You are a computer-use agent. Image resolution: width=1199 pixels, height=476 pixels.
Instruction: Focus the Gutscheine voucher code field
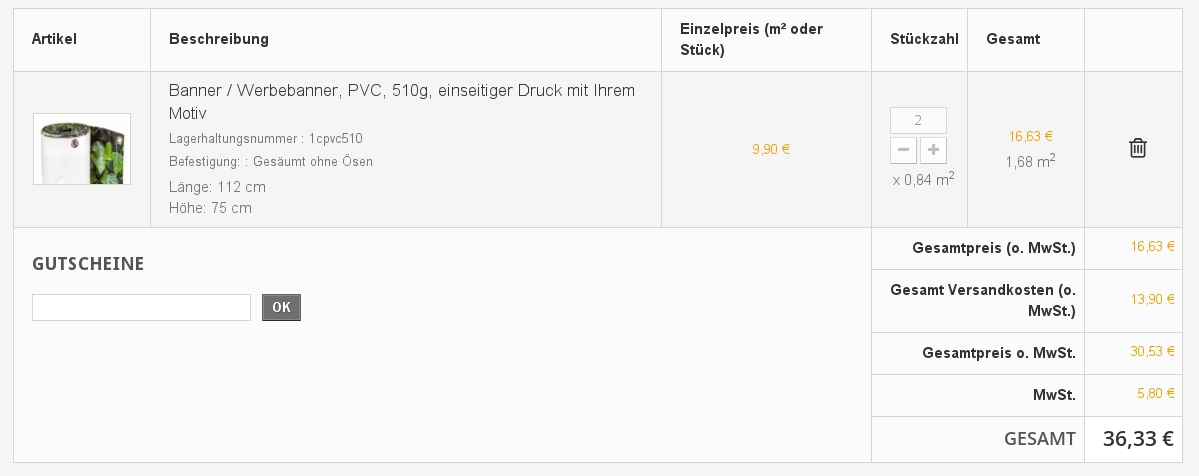pyautogui.click(x=141, y=307)
